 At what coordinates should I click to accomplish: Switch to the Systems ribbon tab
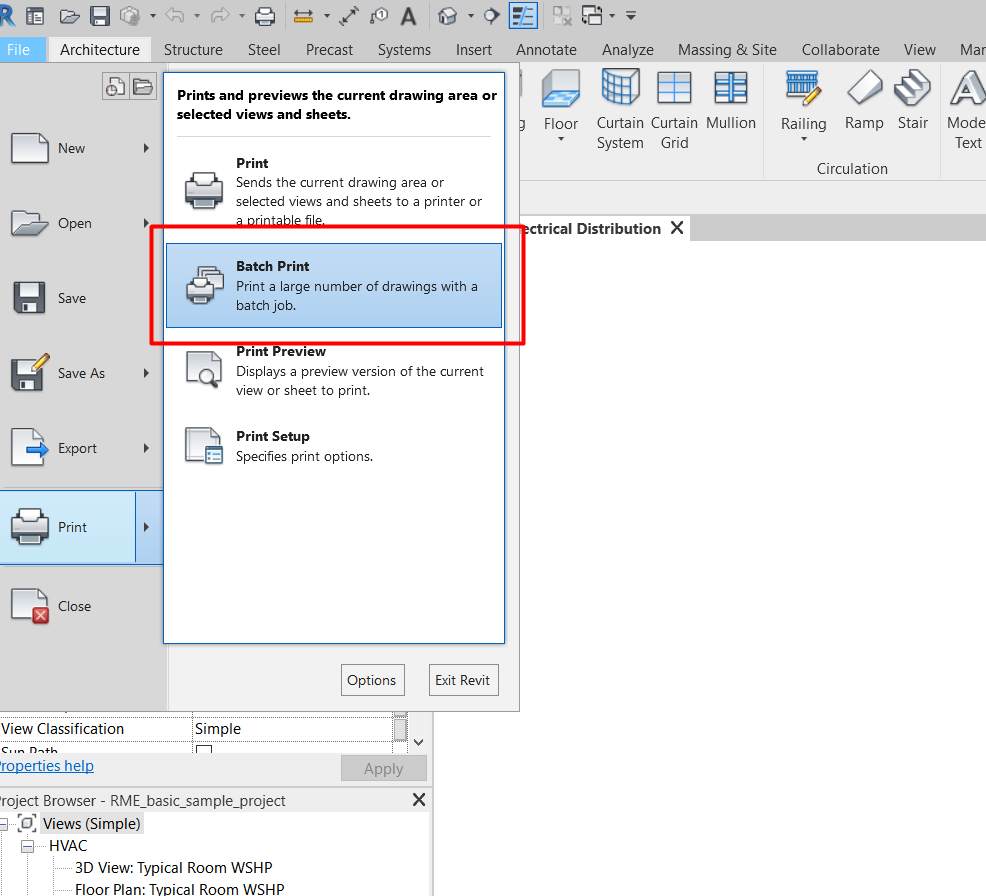click(x=404, y=50)
